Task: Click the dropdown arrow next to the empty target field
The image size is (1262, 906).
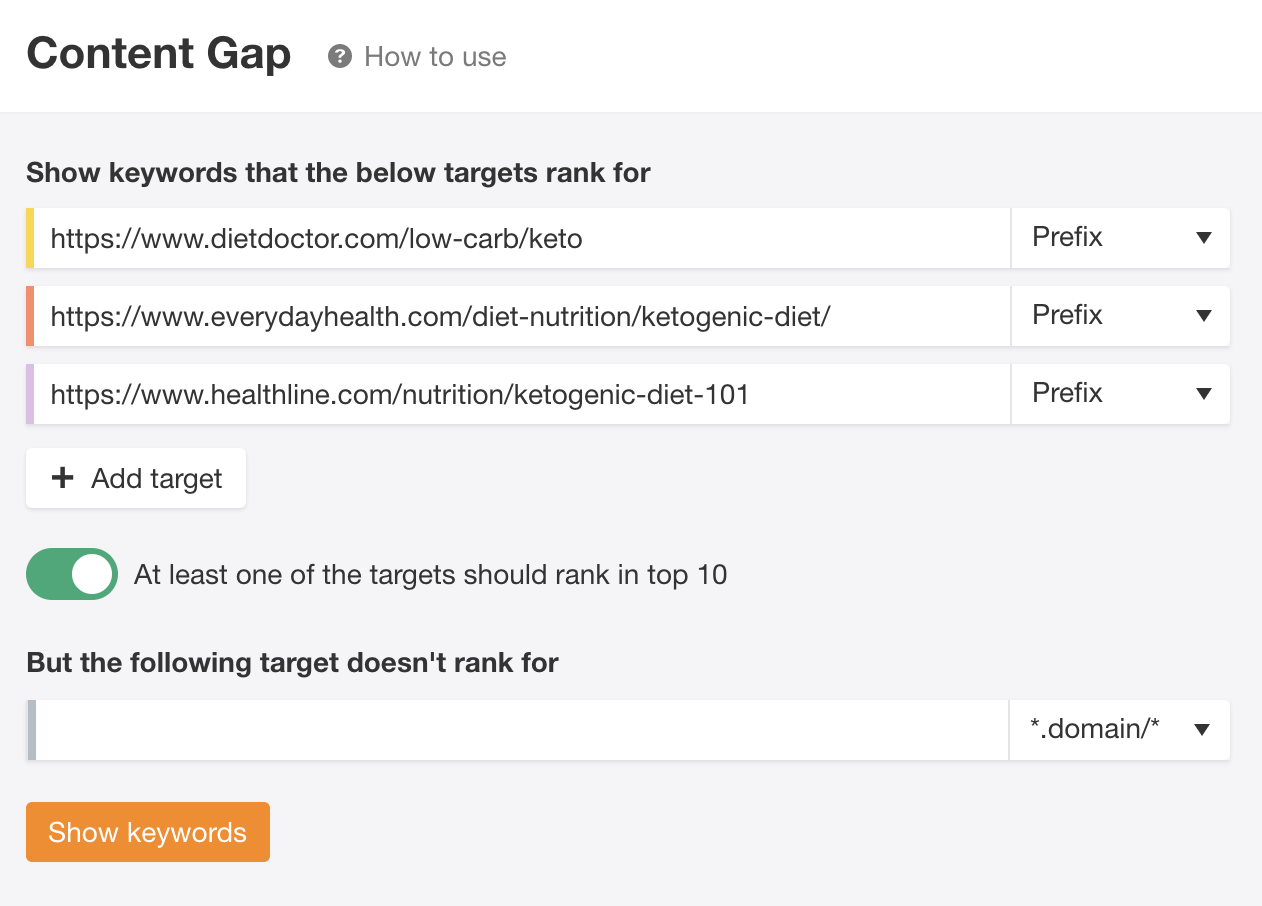Action: (x=1203, y=730)
